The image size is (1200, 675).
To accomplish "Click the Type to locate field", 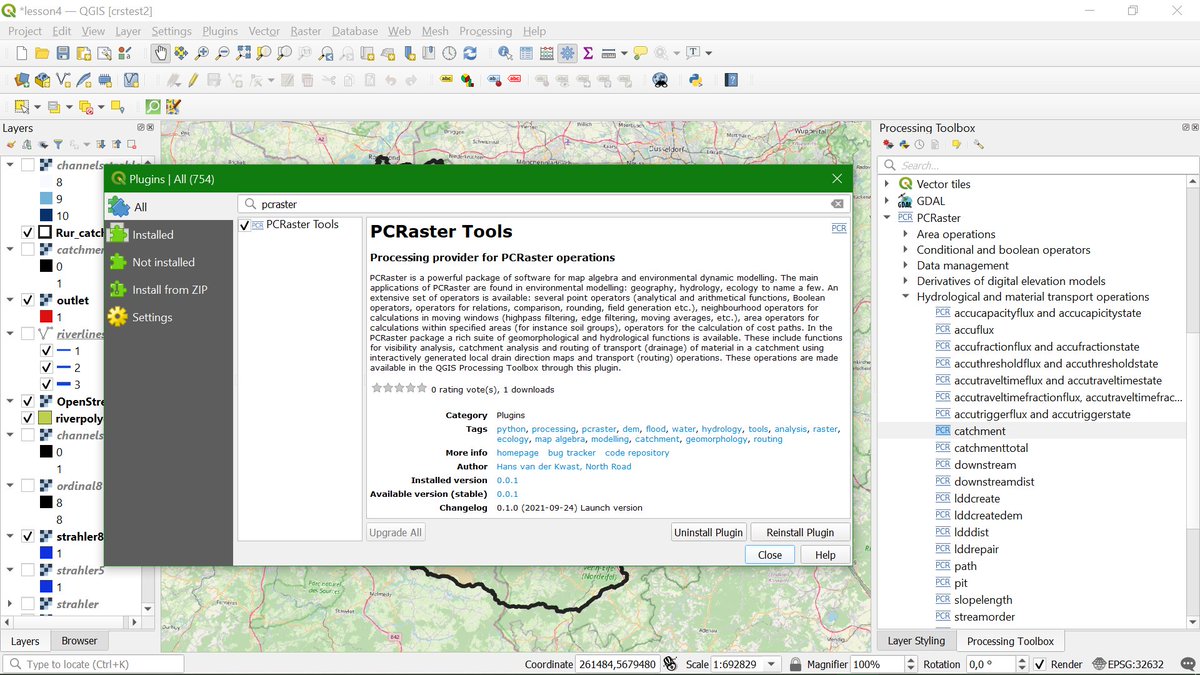I will (x=95, y=664).
